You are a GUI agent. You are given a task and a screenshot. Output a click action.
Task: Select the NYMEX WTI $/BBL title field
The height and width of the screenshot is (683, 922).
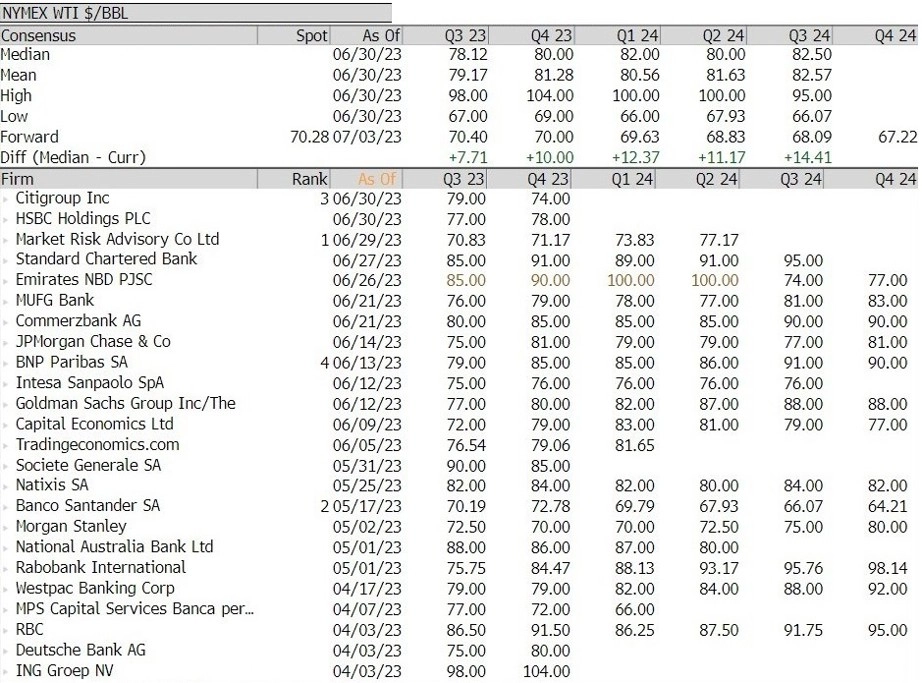click(x=196, y=13)
